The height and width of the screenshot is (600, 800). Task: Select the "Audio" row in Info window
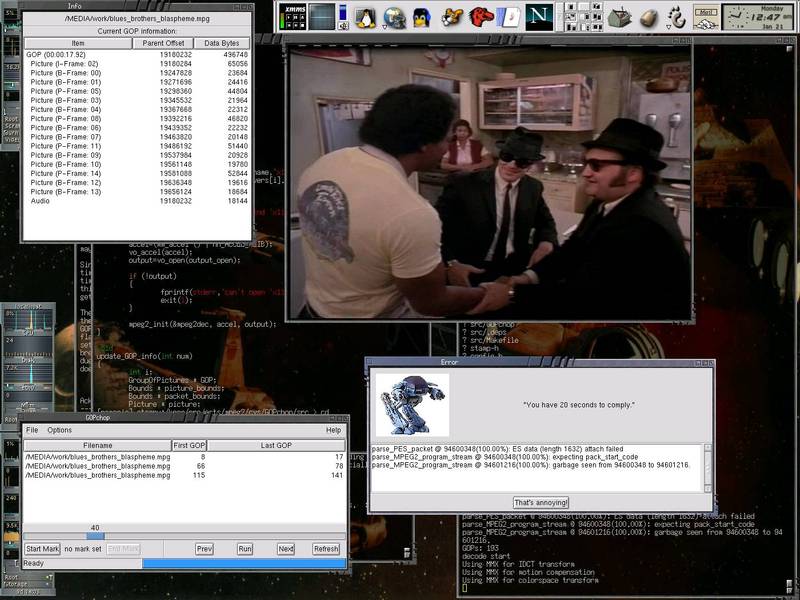(137, 202)
